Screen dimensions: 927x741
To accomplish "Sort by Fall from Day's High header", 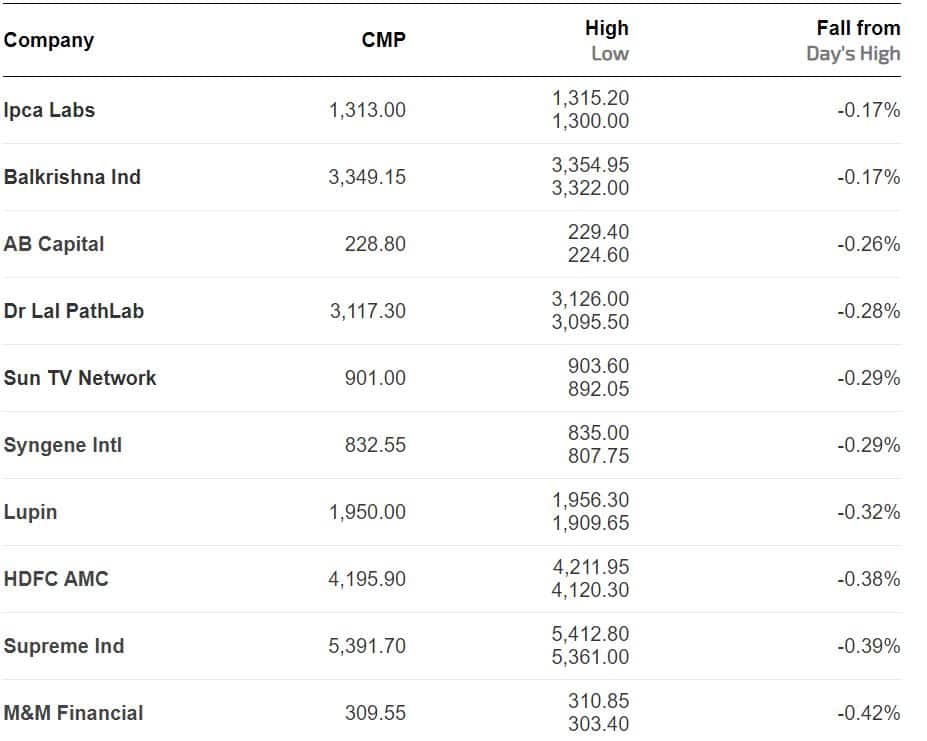I will click(x=853, y=41).
